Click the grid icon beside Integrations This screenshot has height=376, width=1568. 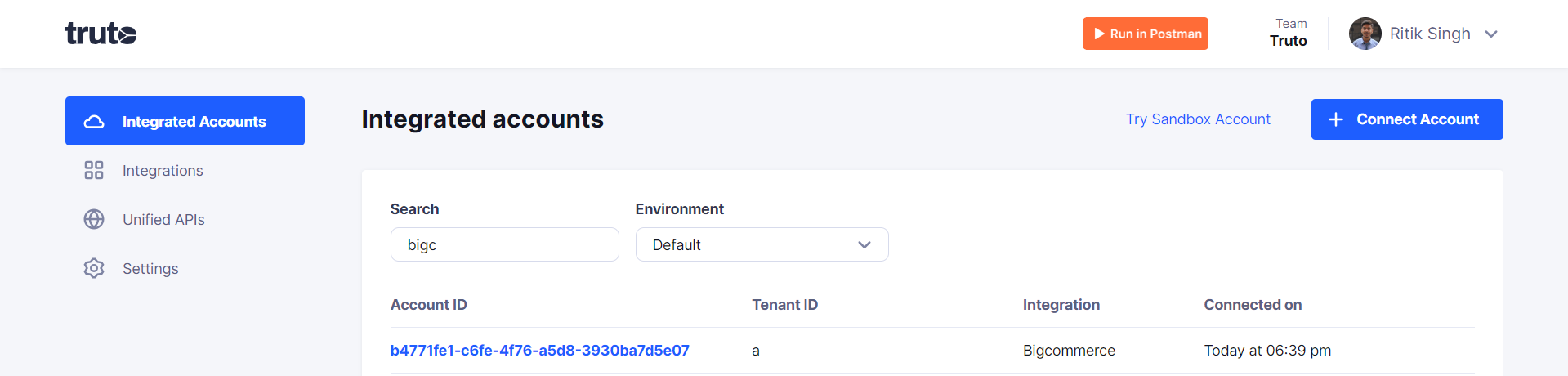[94, 170]
